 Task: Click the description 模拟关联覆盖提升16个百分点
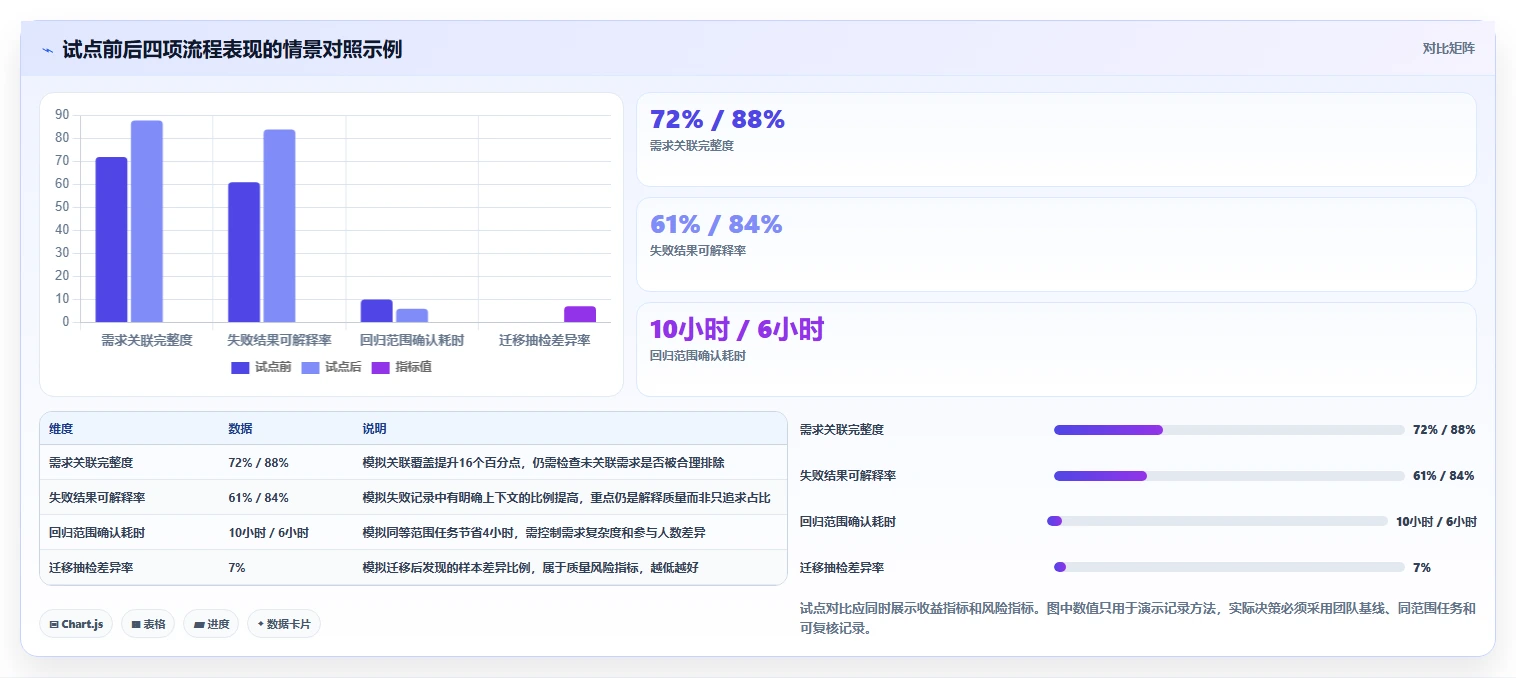[543, 463]
